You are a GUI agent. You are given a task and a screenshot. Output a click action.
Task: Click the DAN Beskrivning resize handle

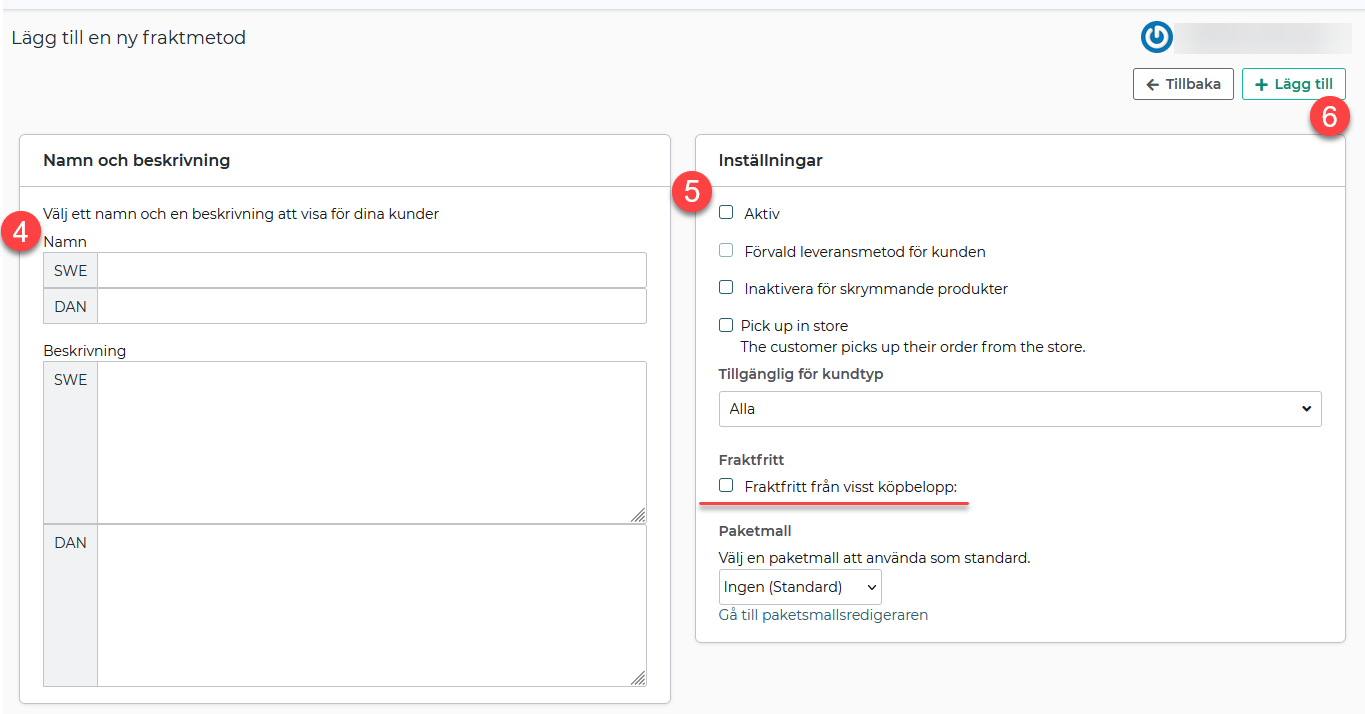coord(638,678)
